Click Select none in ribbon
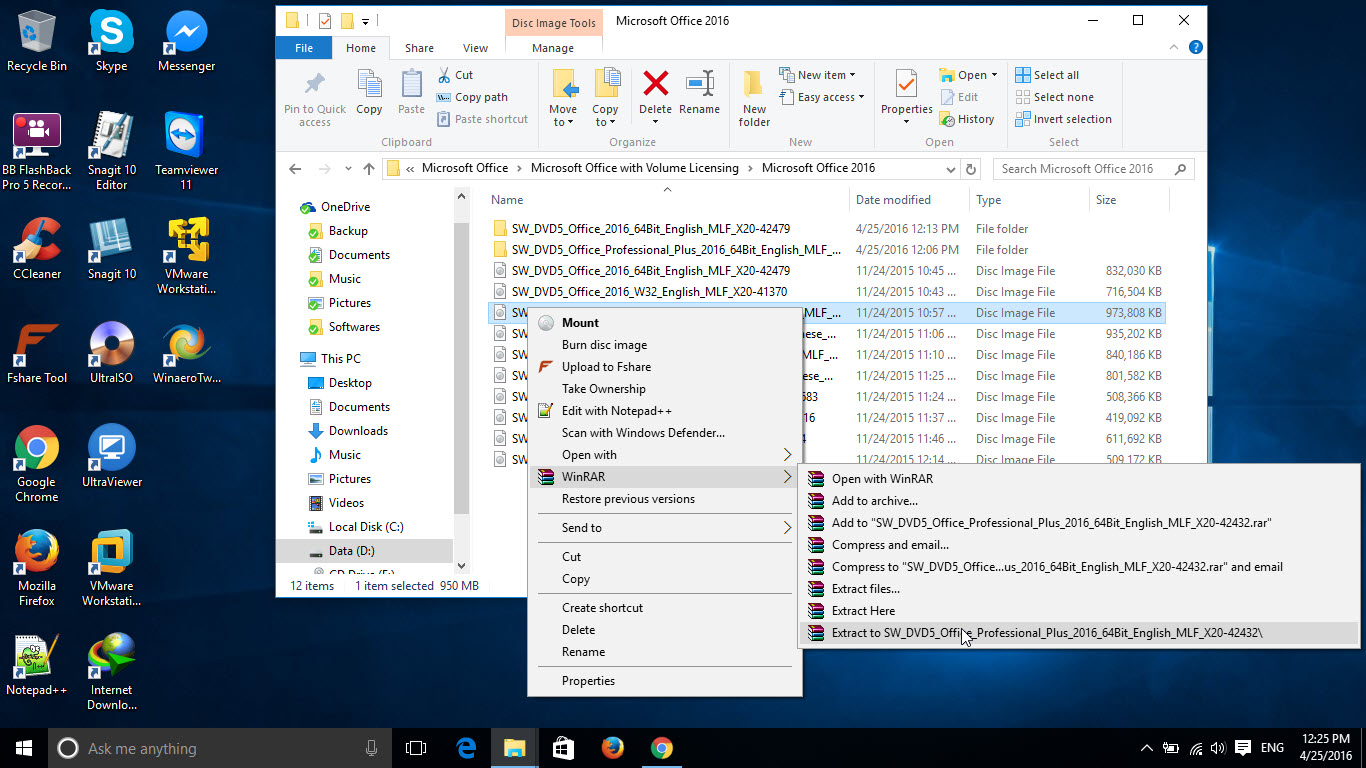The height and width of the screenshot is (768, 1366). pos(1054,97)
